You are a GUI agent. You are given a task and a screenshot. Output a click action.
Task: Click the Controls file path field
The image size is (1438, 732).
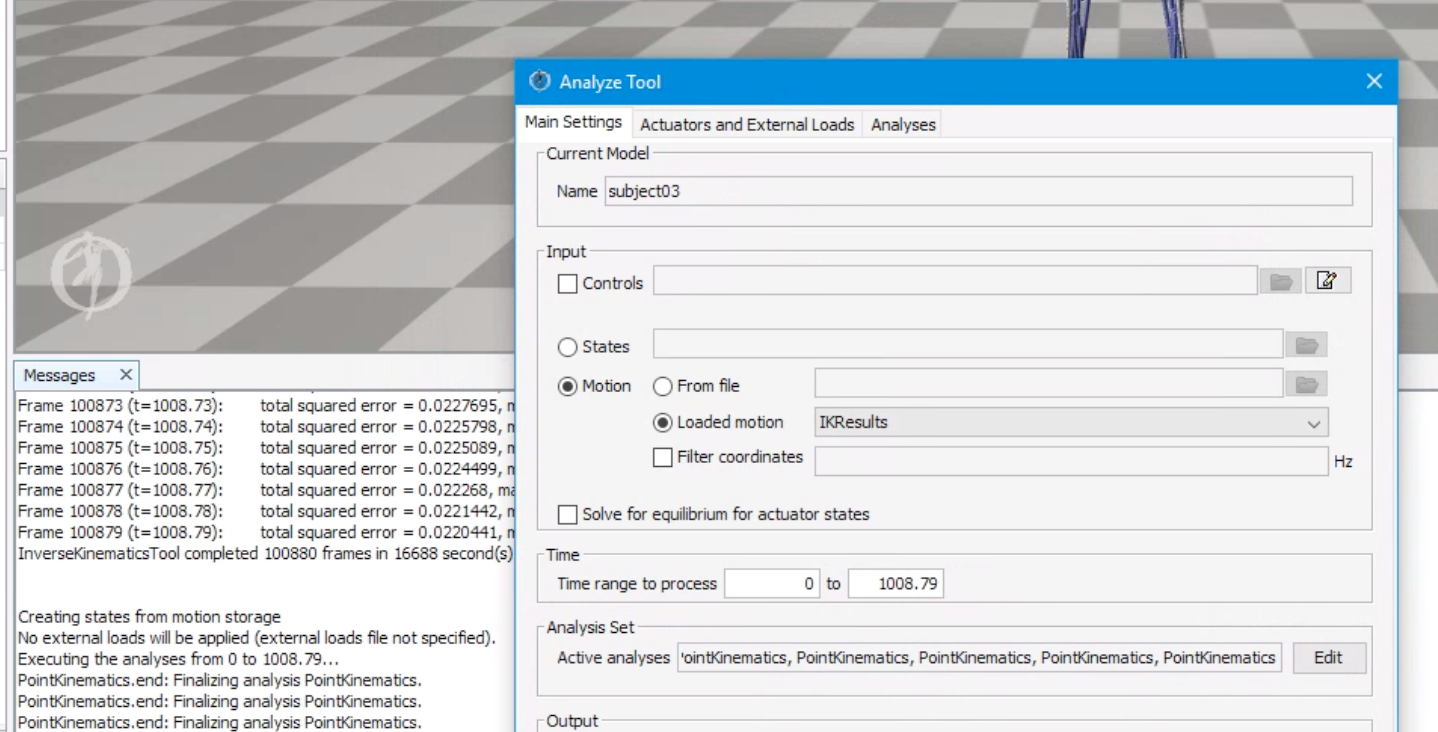pos(955,282)
